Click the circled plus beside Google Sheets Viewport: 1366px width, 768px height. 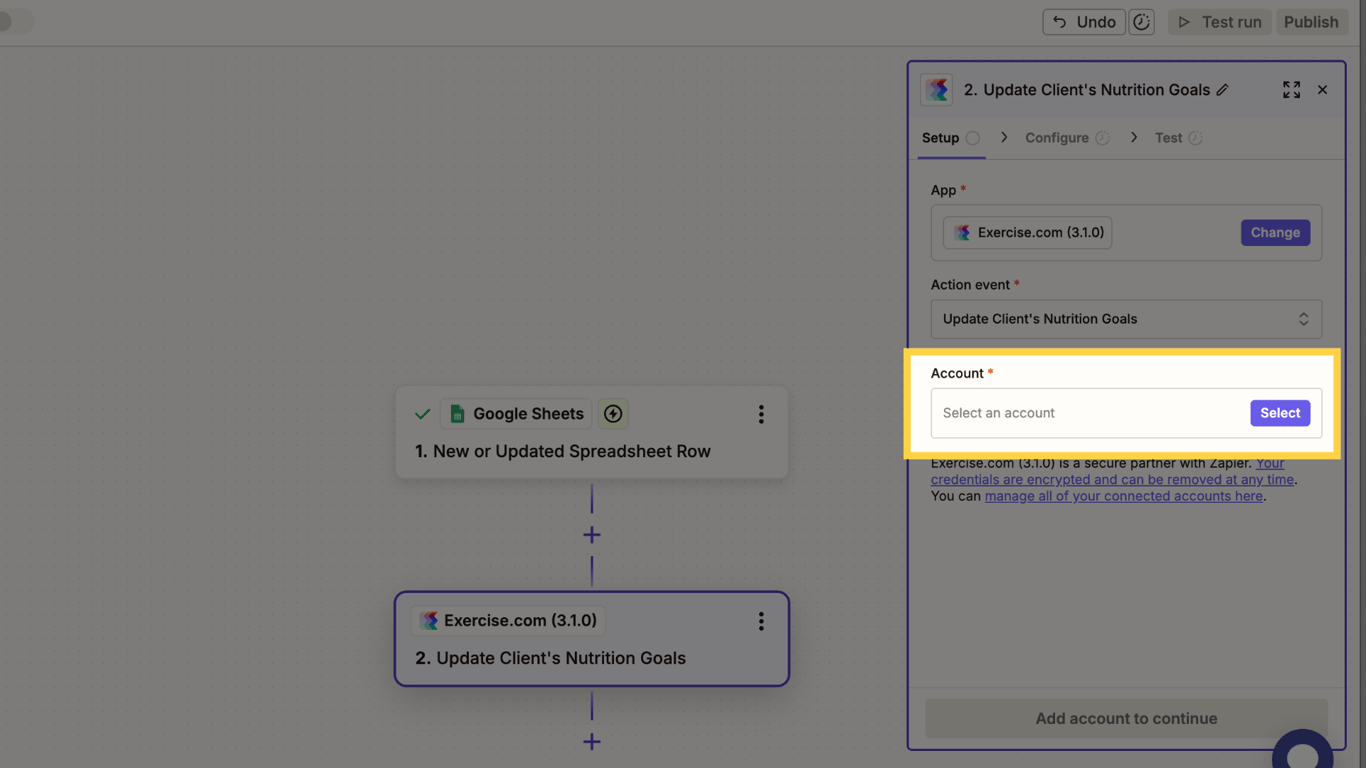point(612,413)
